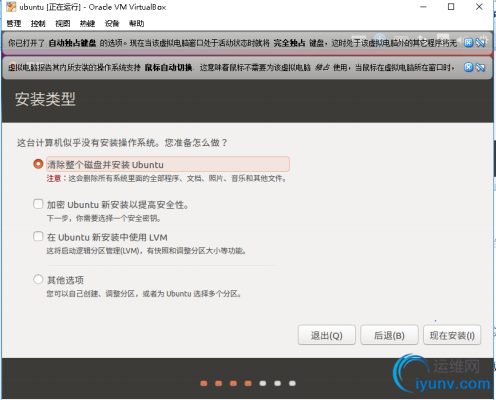Maximize the VirtualBox window

[451, 7]
